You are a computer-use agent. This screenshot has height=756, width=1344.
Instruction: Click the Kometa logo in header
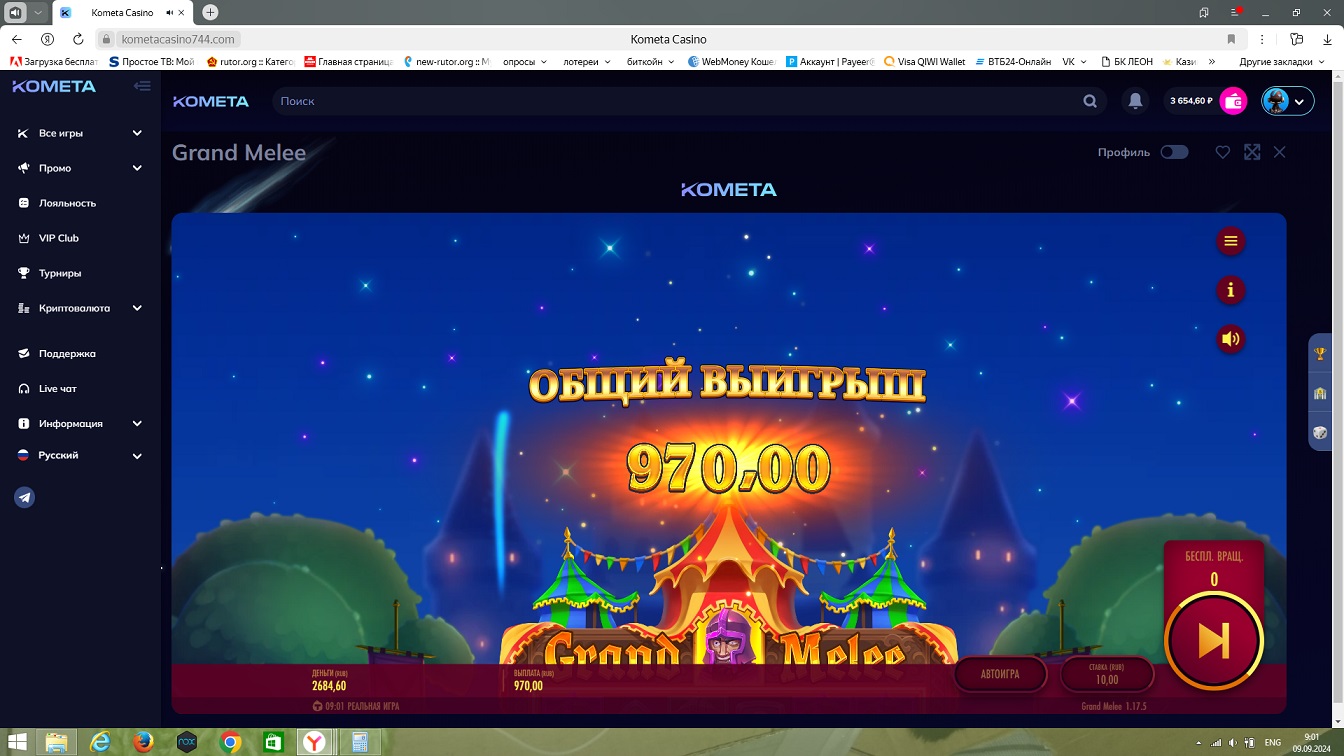pos(211,101)
